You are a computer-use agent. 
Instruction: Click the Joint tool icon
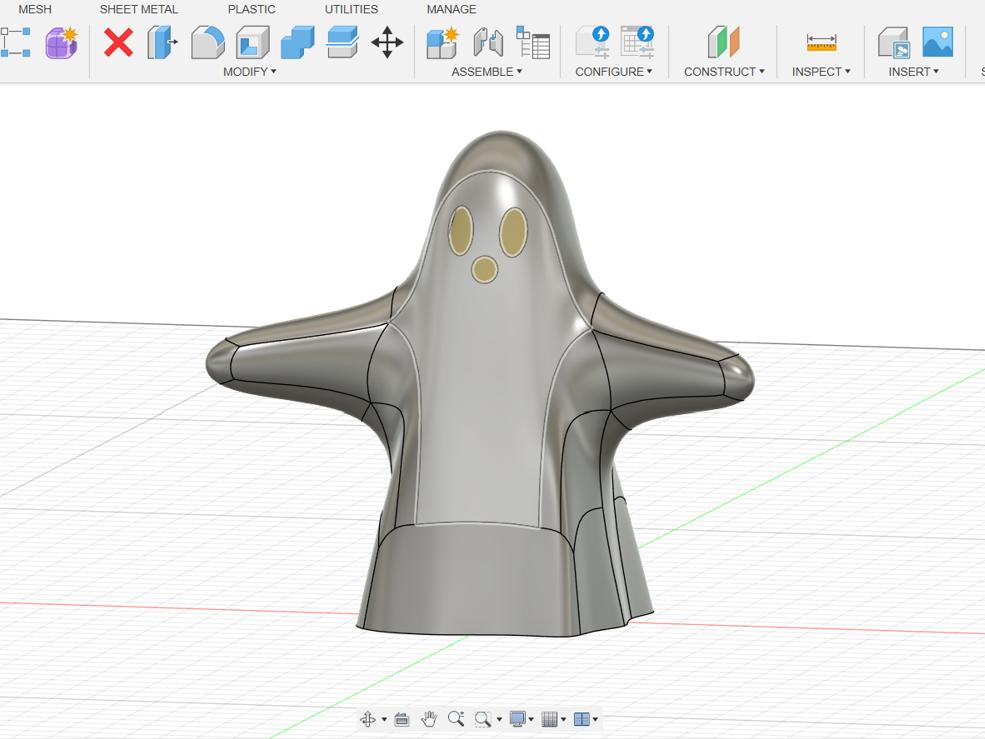point(488,43)
